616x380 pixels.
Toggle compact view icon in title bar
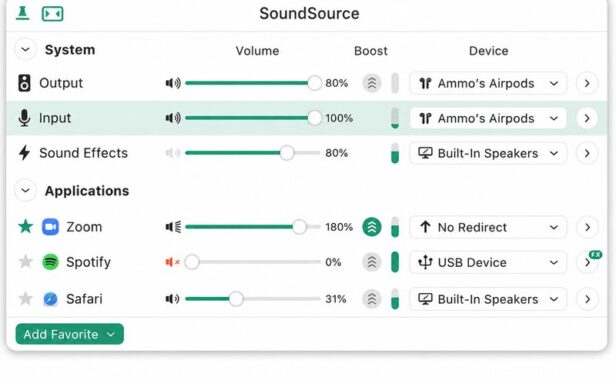(53, 14)
